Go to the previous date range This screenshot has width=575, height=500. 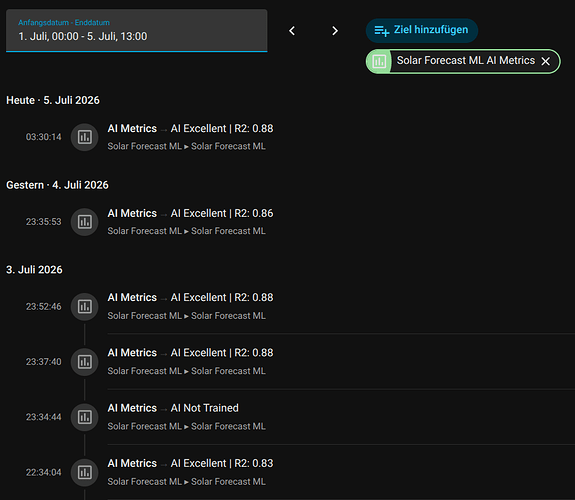click(x=292, y=31)
